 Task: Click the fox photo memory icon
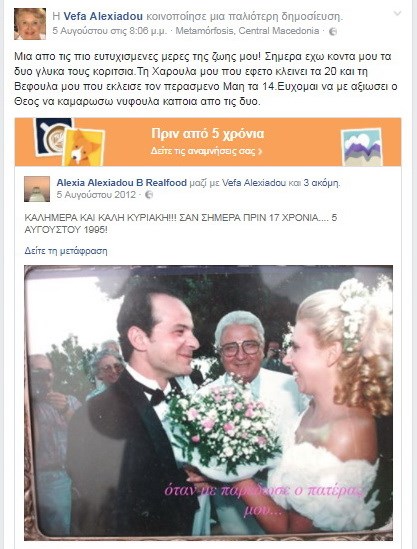[83, 147]
